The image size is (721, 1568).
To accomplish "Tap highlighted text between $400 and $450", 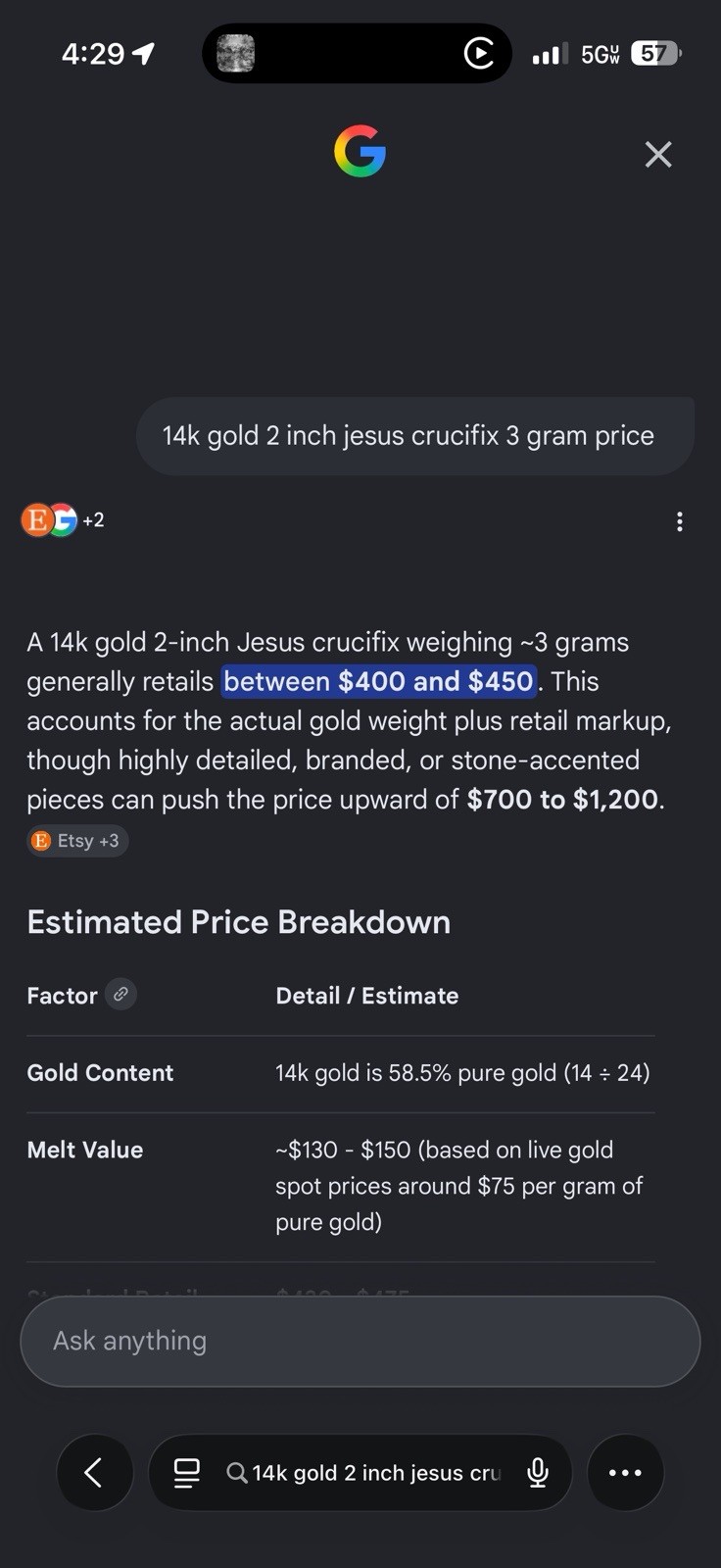I will [379, 681].
